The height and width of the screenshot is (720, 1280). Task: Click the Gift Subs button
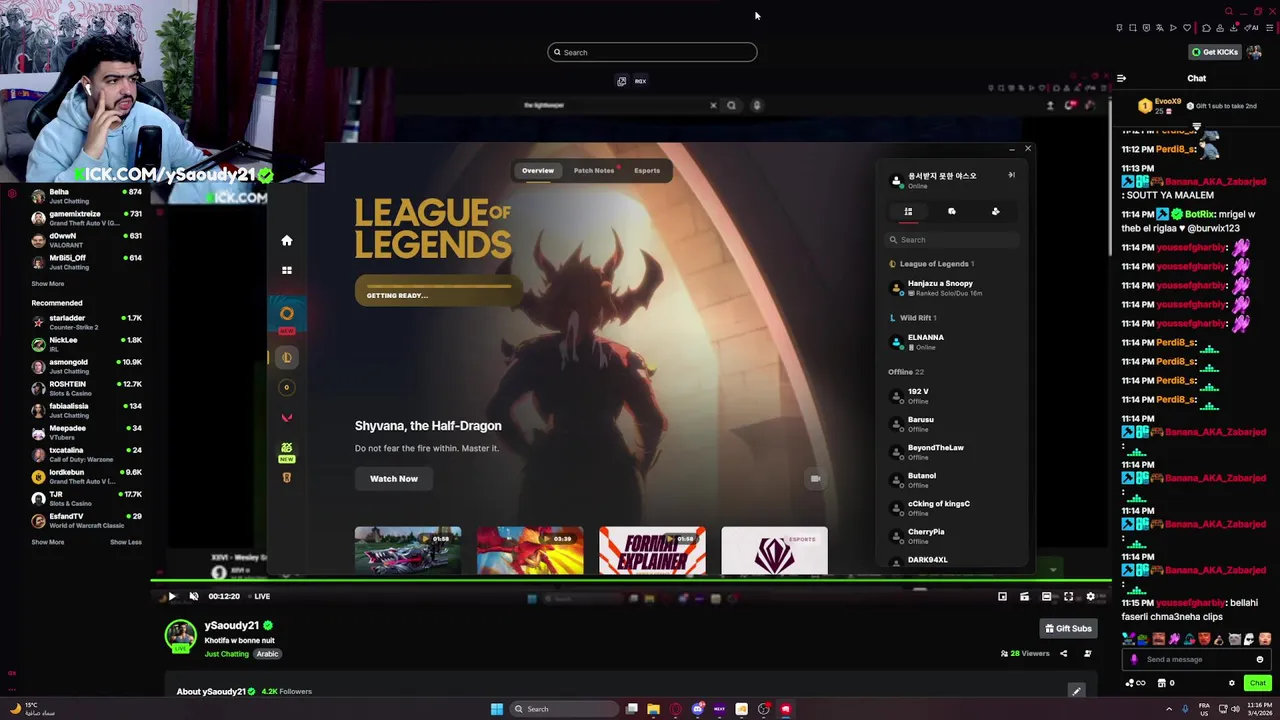[x=1068, y=628]
